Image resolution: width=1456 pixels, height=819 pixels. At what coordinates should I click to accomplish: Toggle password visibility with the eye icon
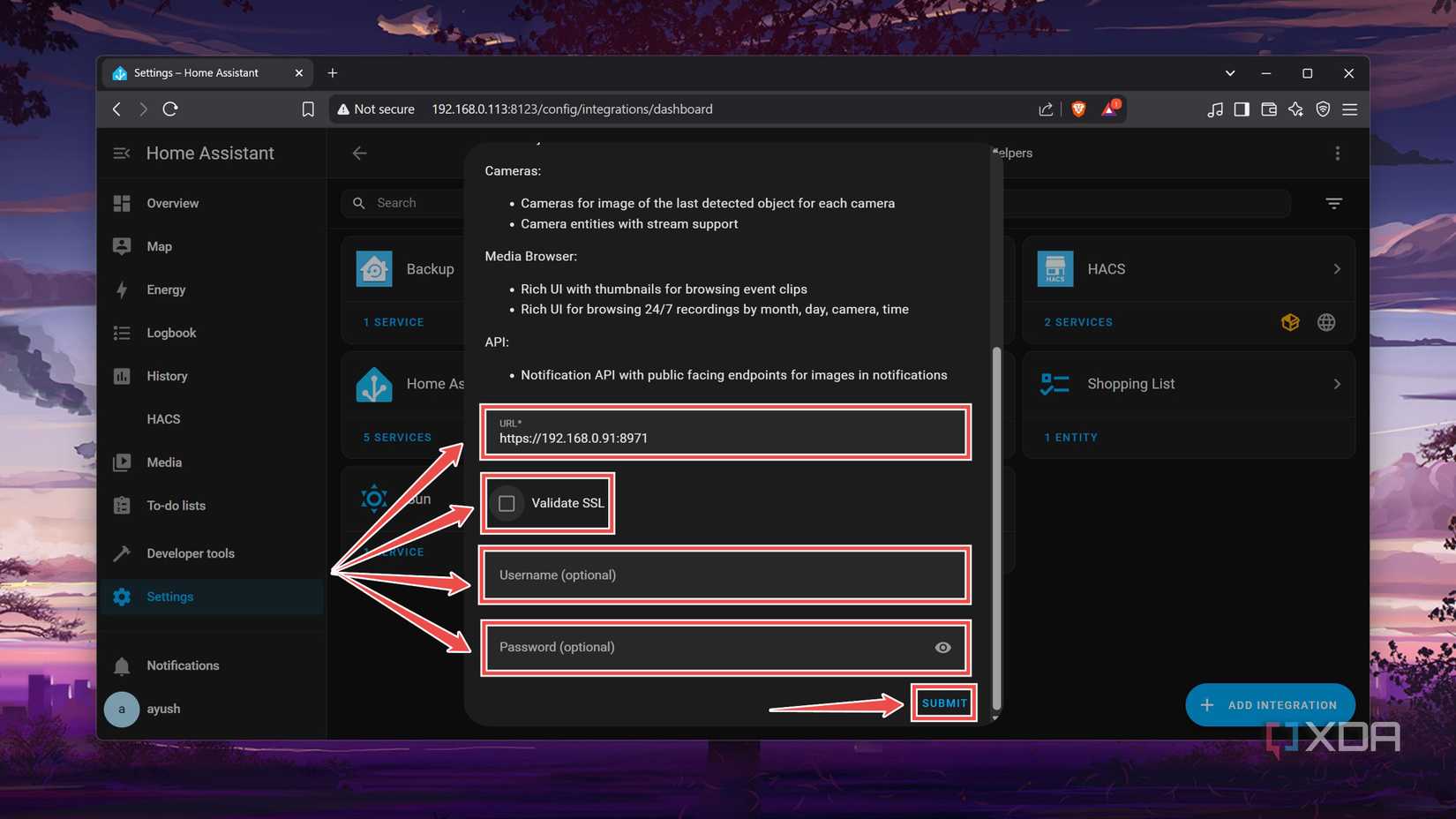[942, 647]
